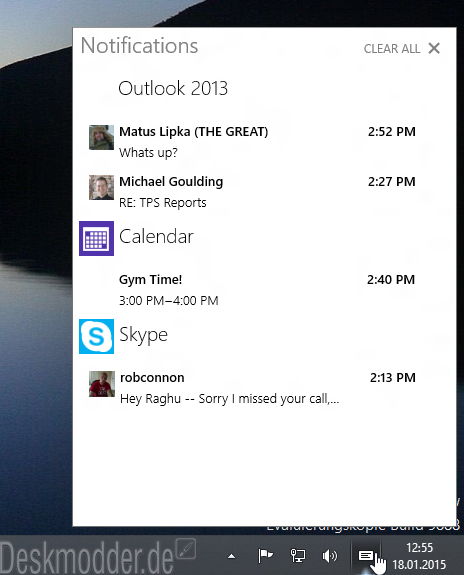Show hidden tray icons arrow

click(x=231, y=556)
